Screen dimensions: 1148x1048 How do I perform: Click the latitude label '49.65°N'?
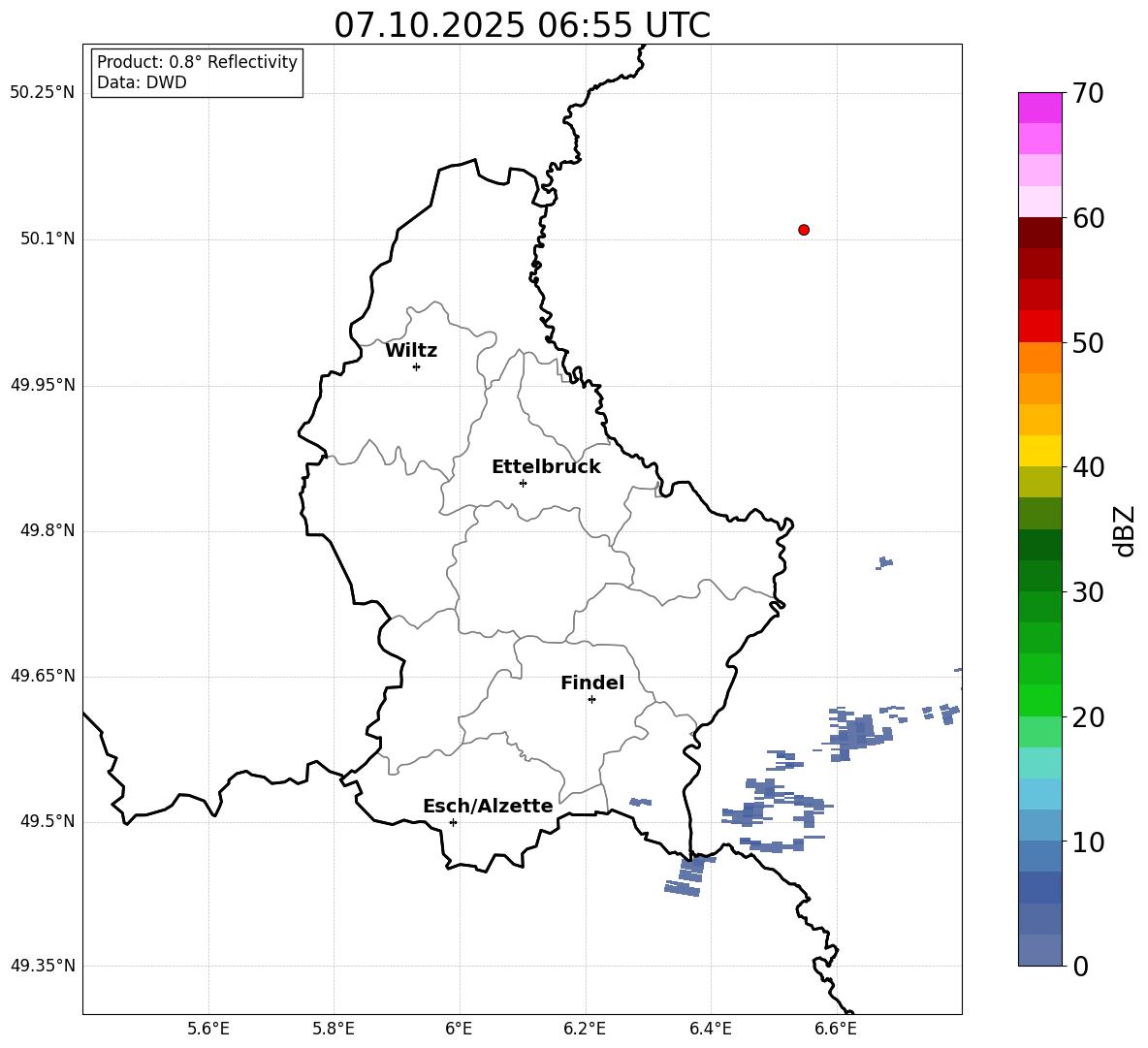(43, 676)
